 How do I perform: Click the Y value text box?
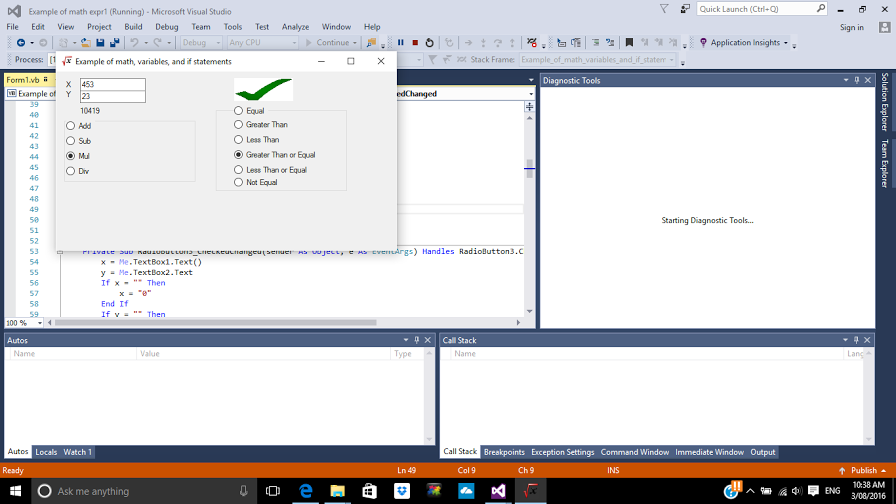point(113,96)
